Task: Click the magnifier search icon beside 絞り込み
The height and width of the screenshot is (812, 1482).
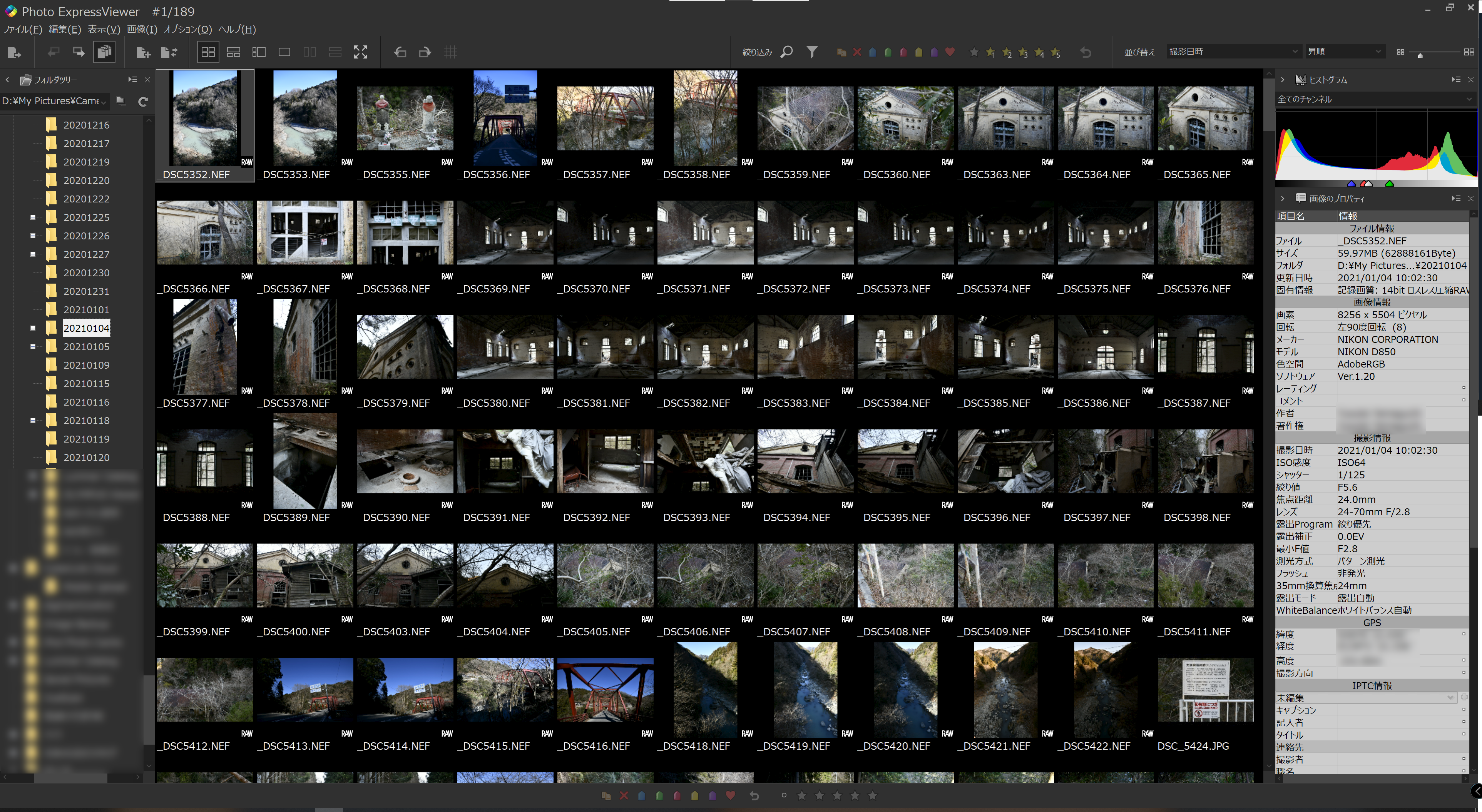Action: pos(786,52)
